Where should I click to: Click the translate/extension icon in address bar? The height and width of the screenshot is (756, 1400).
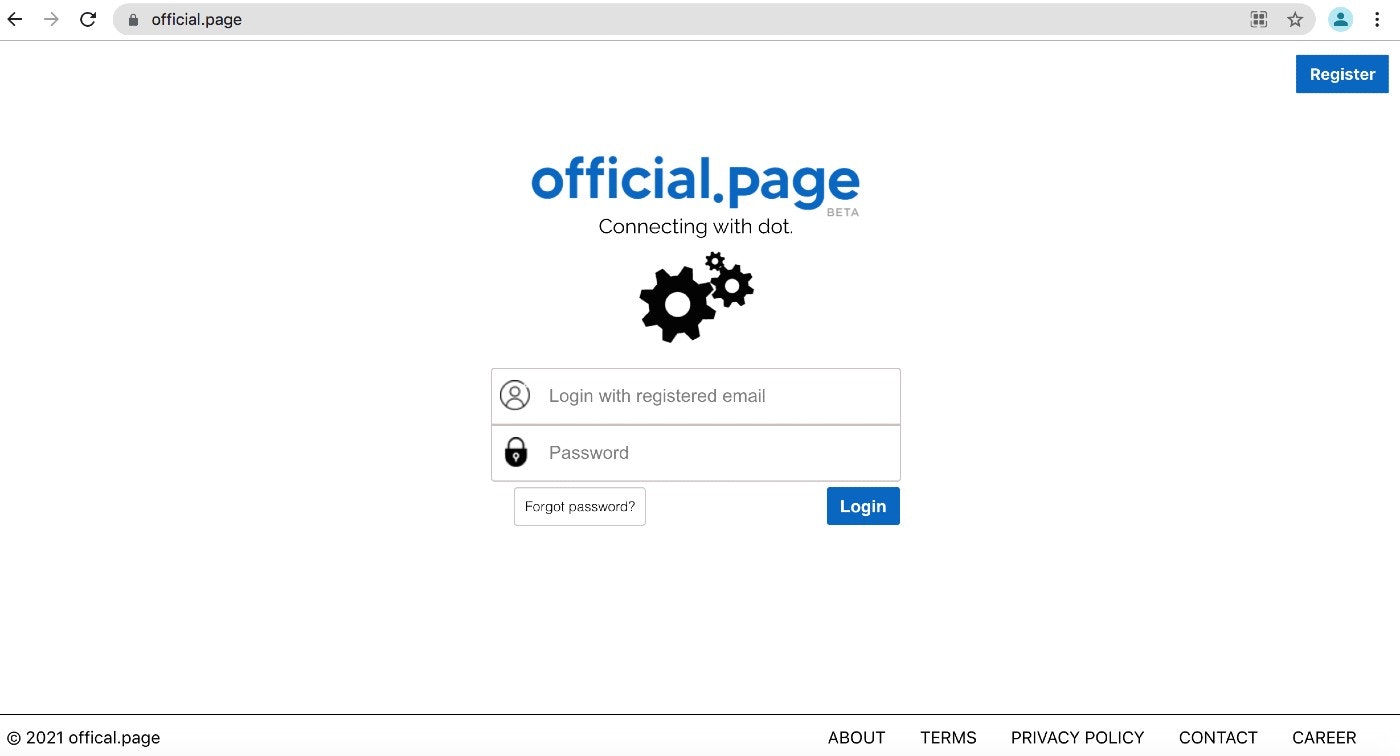(1259, 18)
